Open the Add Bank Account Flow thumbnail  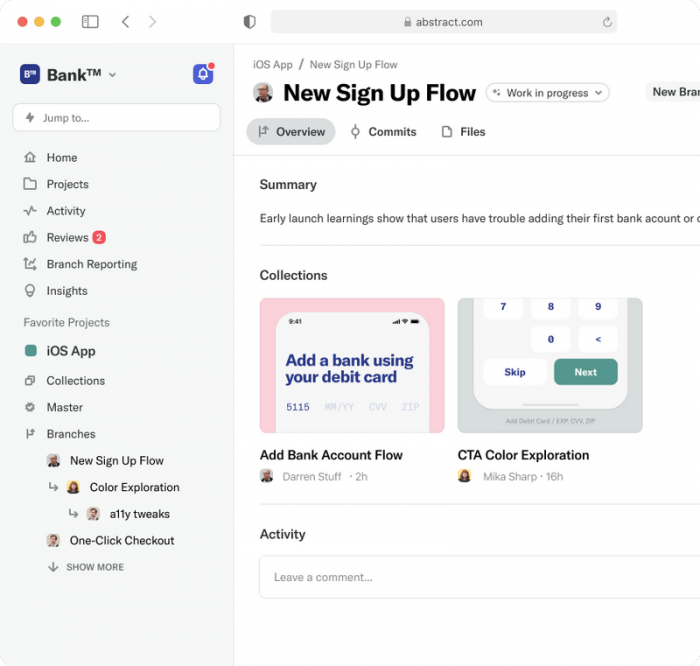point(352,365)
